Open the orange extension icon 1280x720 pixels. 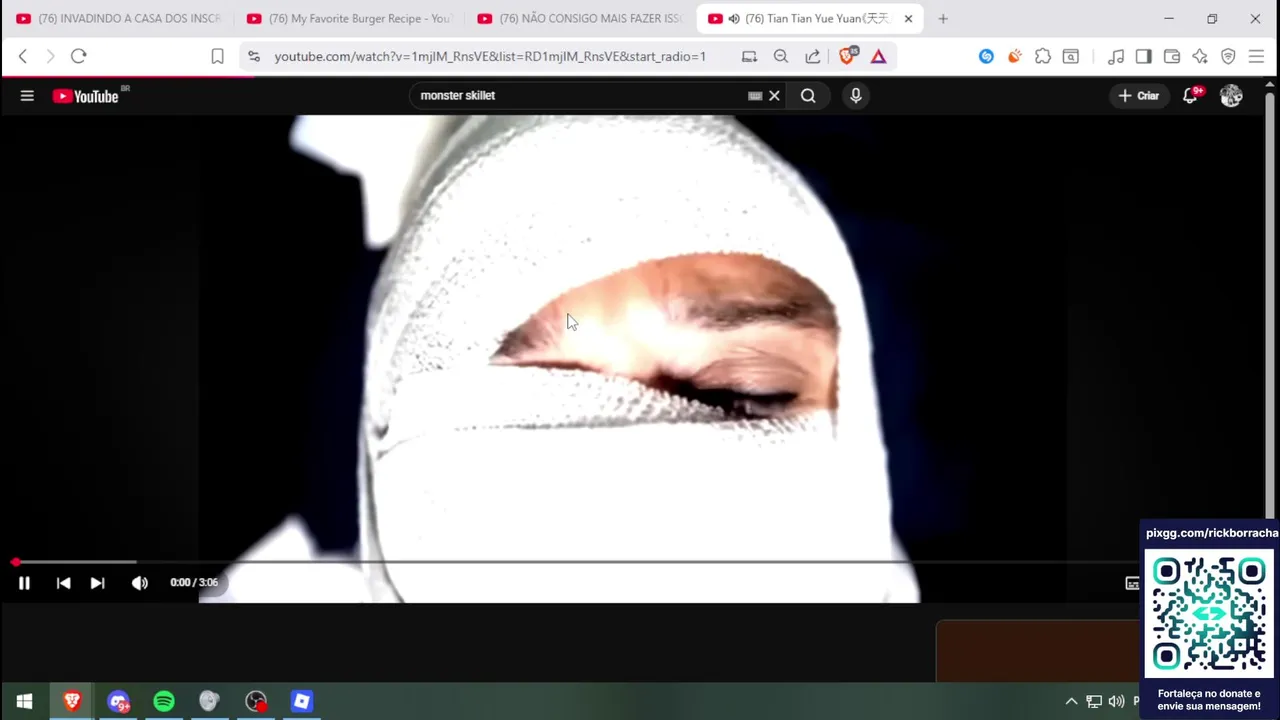click(1014, 57)
